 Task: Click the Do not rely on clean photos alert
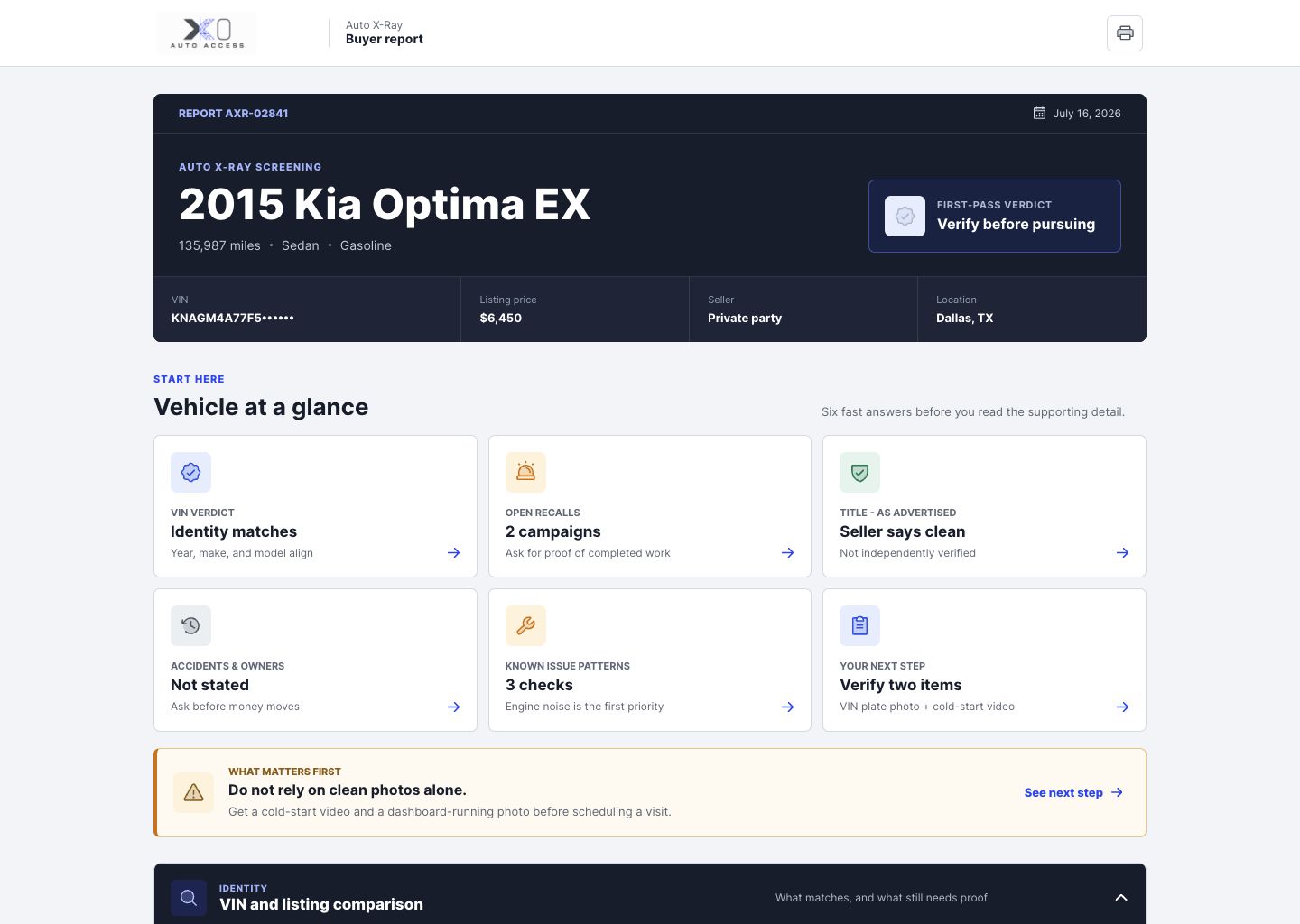pyautogui.click(x=650, y=792)
